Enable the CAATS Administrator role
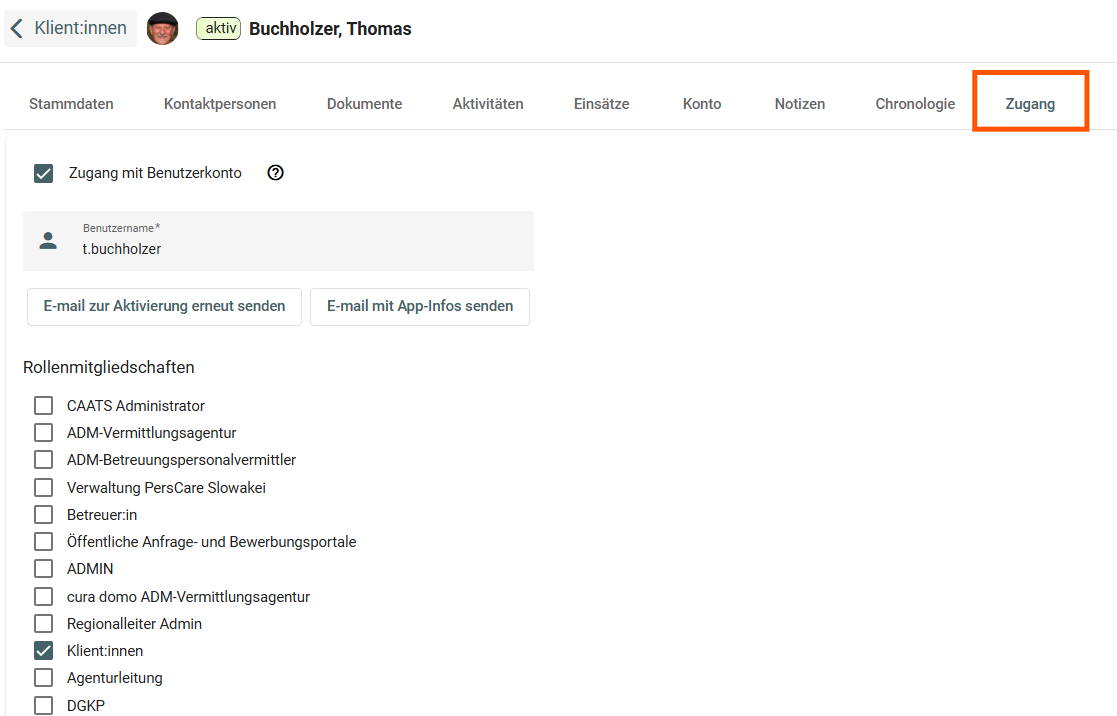Viewport: 1117px width, 716px height. [44, 406]
